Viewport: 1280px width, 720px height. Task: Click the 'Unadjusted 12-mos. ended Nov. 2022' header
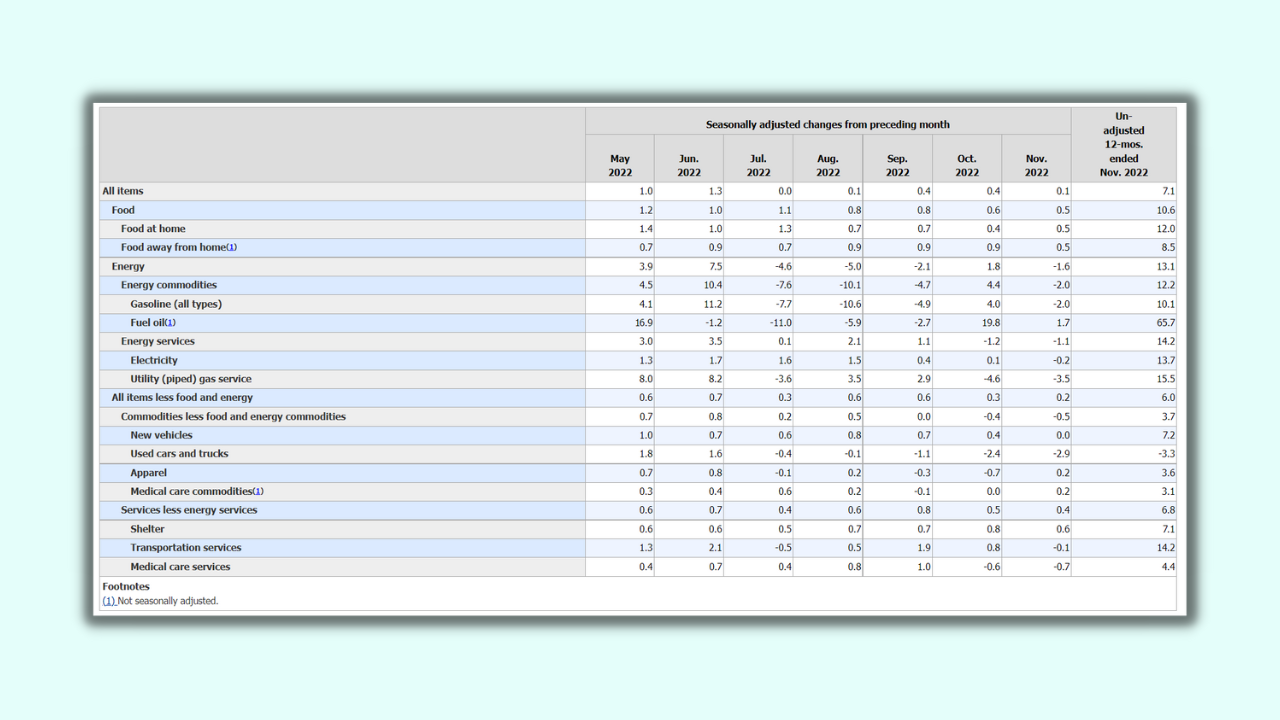[1123, 144]
